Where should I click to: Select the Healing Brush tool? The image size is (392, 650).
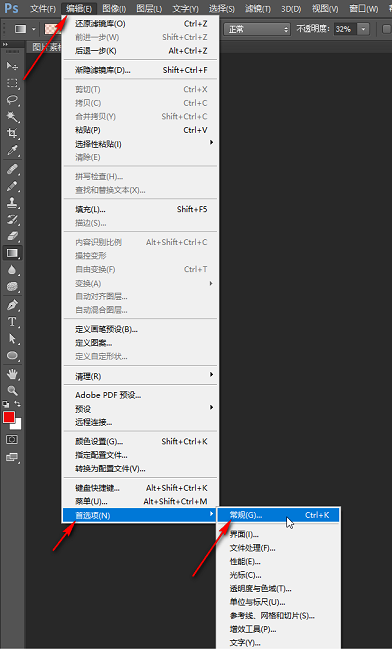click(x=12, y=169)
